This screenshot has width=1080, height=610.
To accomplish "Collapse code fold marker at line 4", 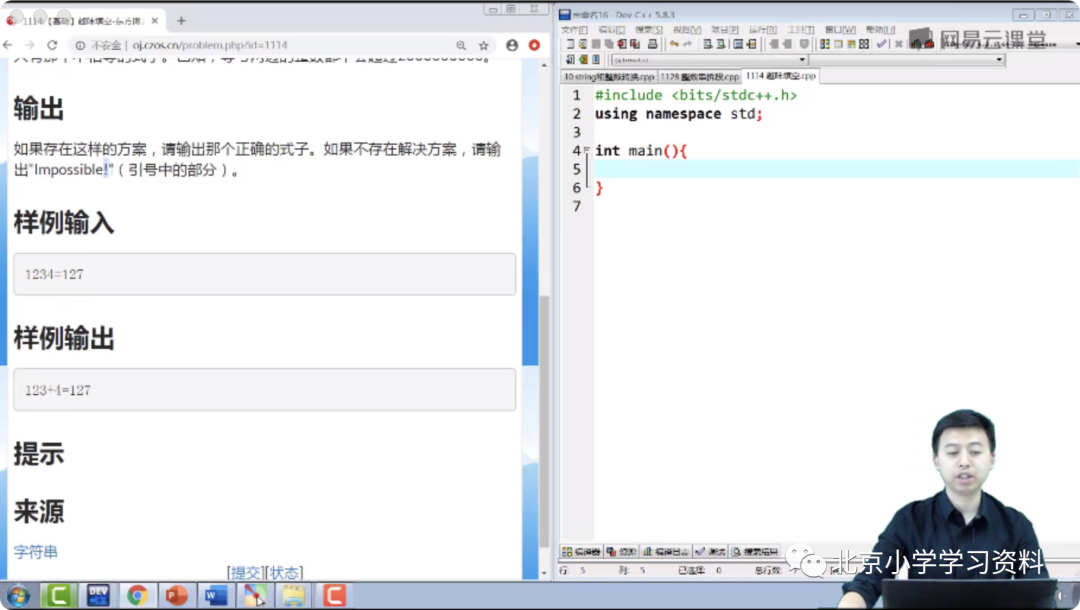I will coord(586,149).
